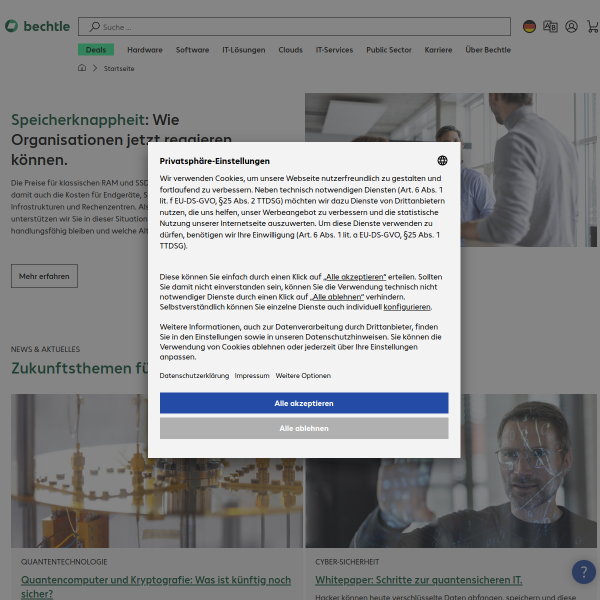Screen dimensions: 600x600
Task: Click the CYBER-SICHERHEIT category label
Action: coord(347,562)
